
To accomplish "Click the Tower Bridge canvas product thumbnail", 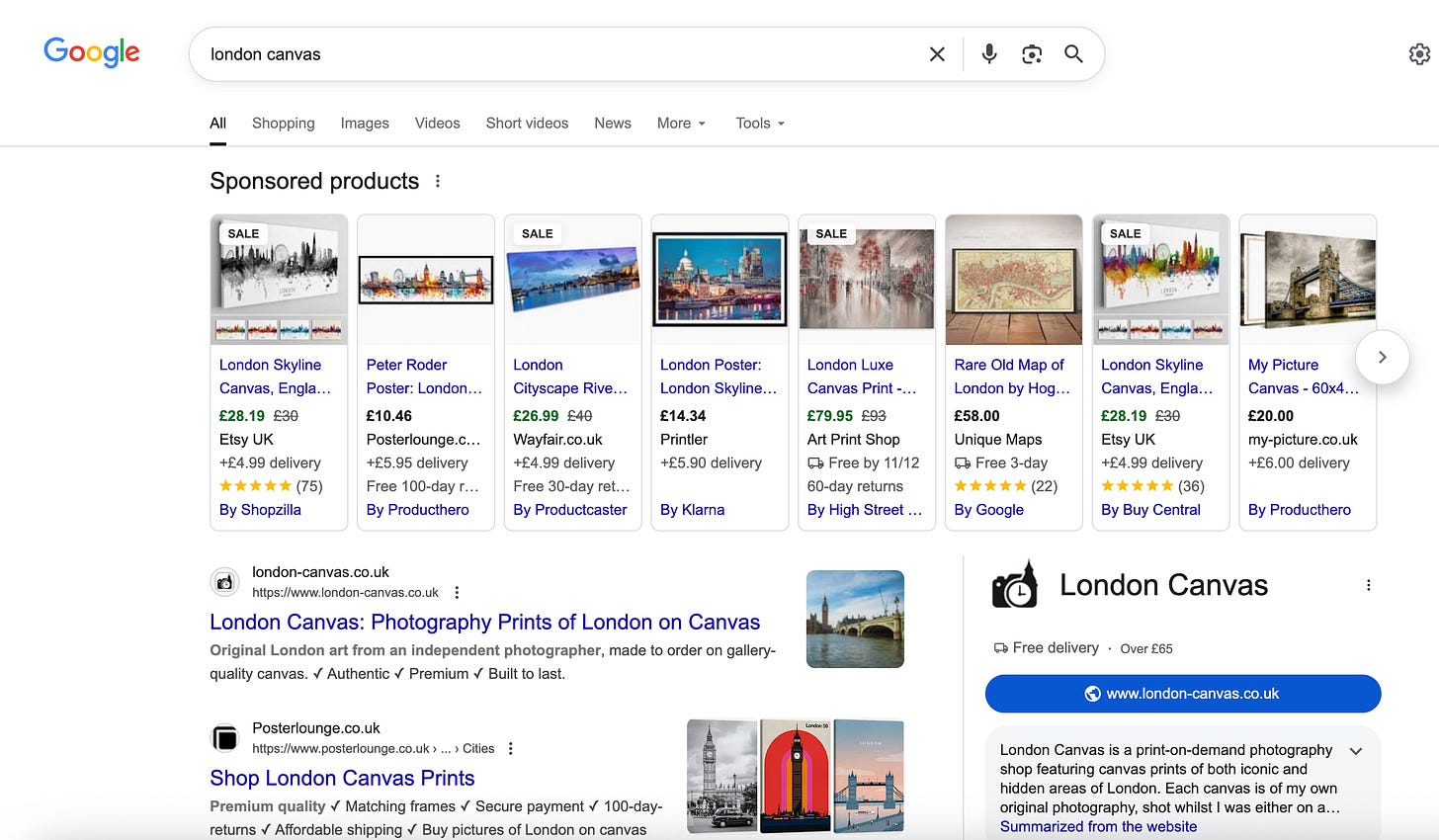I will (1307, 280).
